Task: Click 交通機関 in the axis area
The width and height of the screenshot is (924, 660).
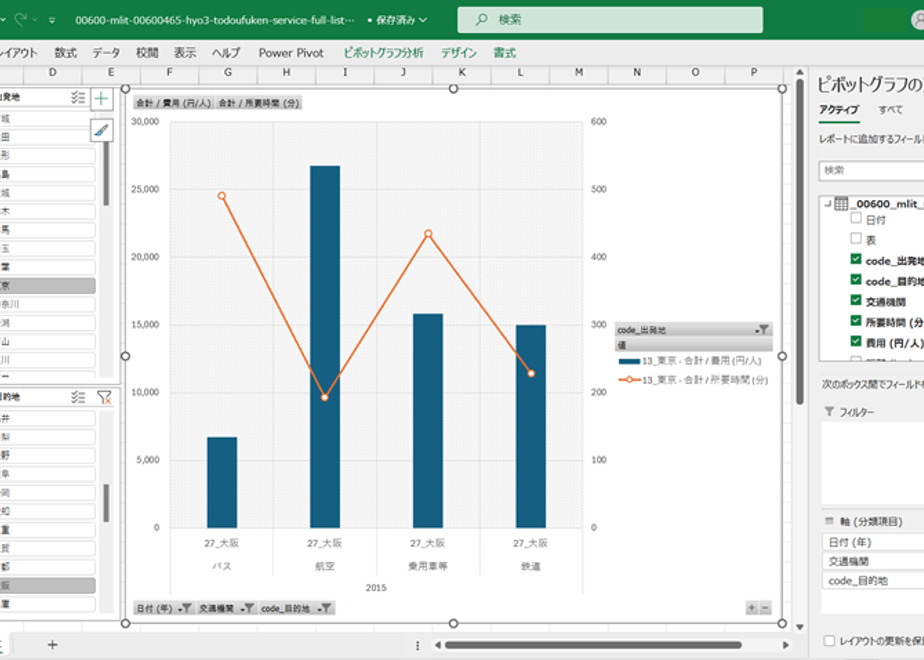Action: pyautogui.click(x=873, y=561)
